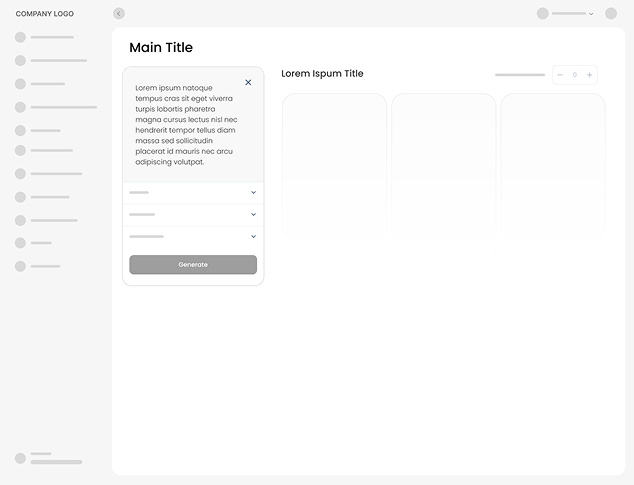Click the counter value field showing 0
Image resolution: width=634 pixels, height=485 pixels.
point(575,75)
